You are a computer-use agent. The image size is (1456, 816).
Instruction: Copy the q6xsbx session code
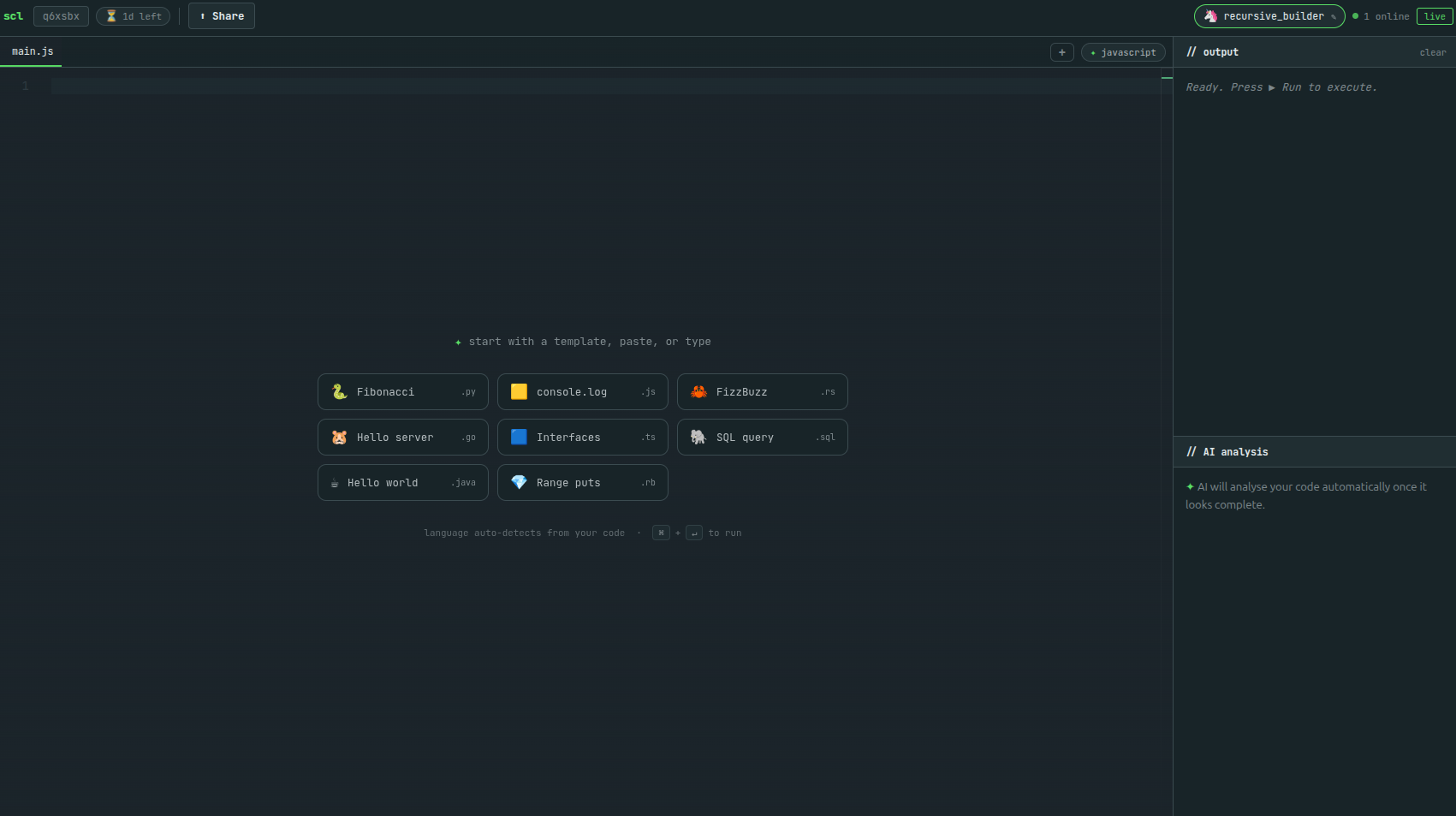61,16
